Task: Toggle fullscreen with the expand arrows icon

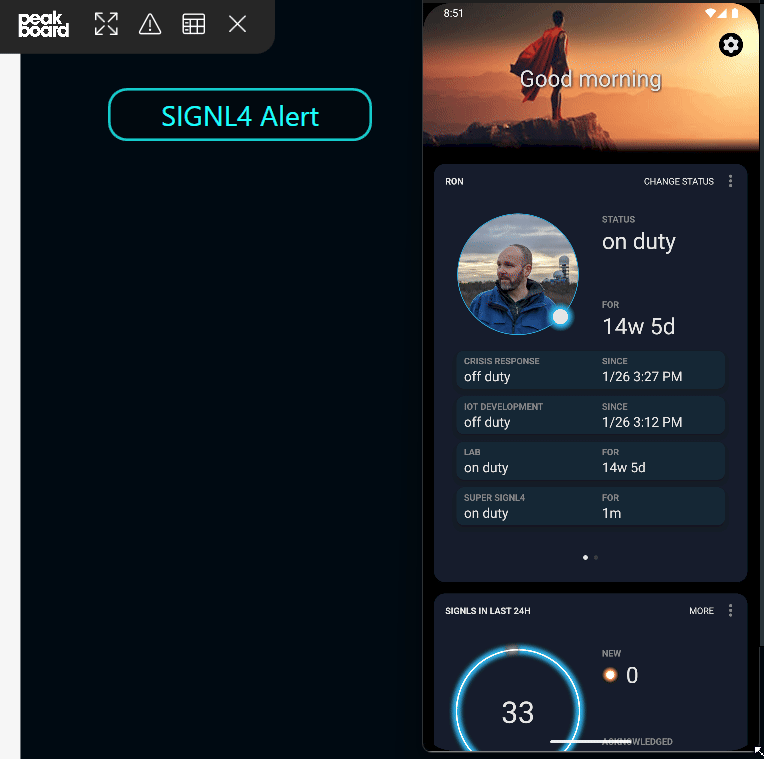Action: [x=106, y=24]
